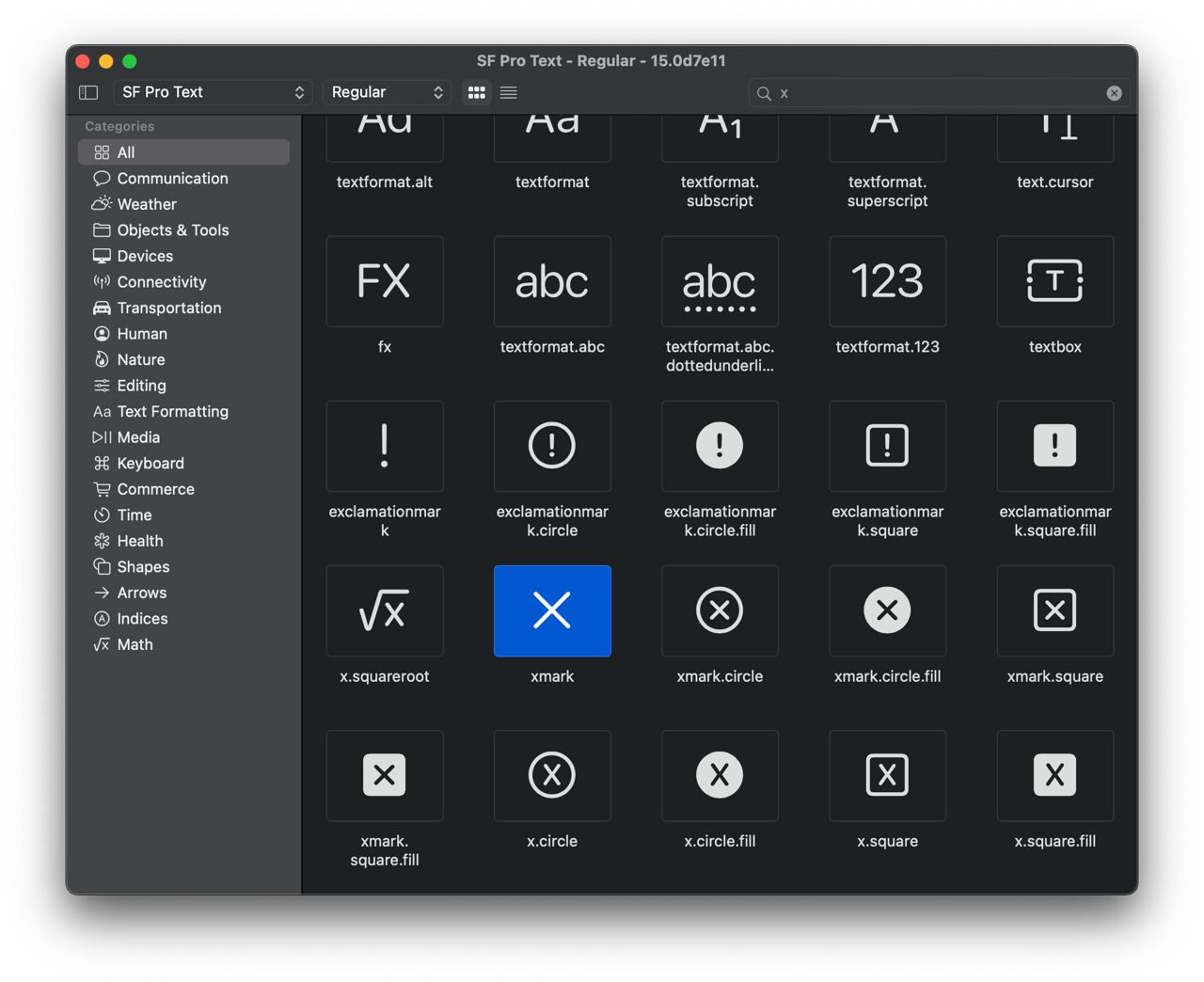Select the Keyboard category

pyautogui.click(x=183, y=463)
